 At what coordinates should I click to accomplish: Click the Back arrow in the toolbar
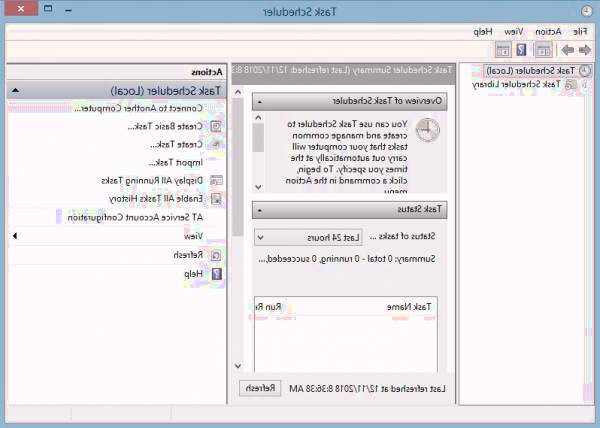[x=585, y=50]
